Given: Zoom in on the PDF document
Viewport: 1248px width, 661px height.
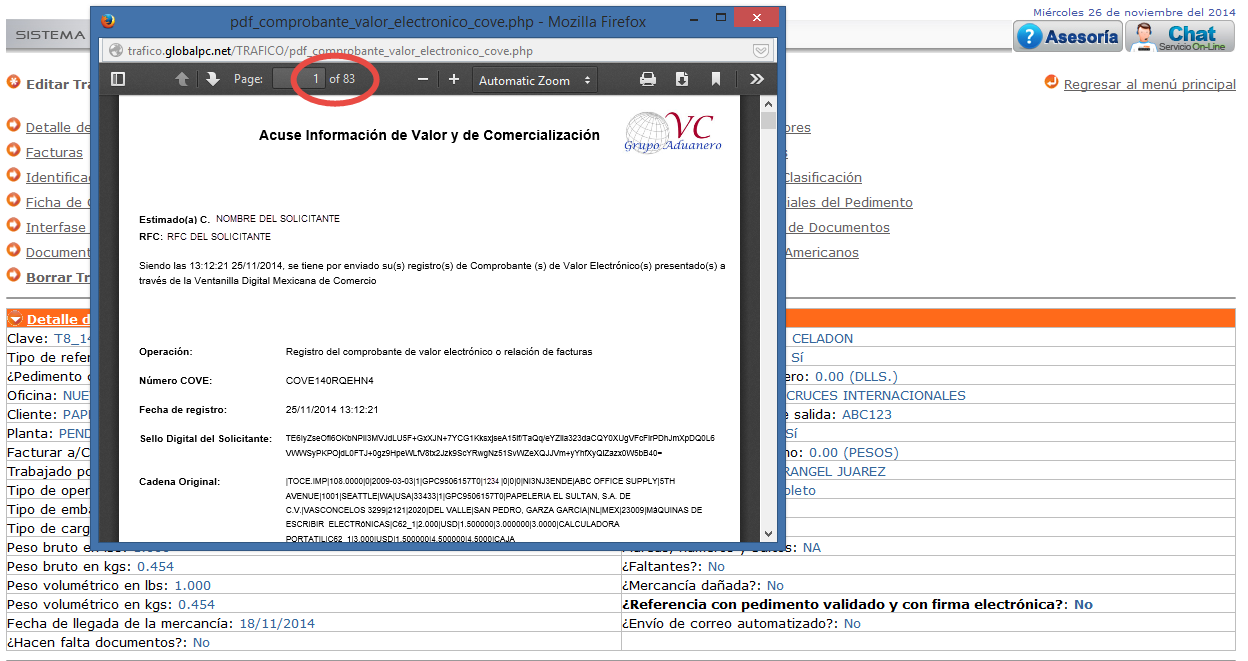Looking at the screenshot, I should coord(454,80).
